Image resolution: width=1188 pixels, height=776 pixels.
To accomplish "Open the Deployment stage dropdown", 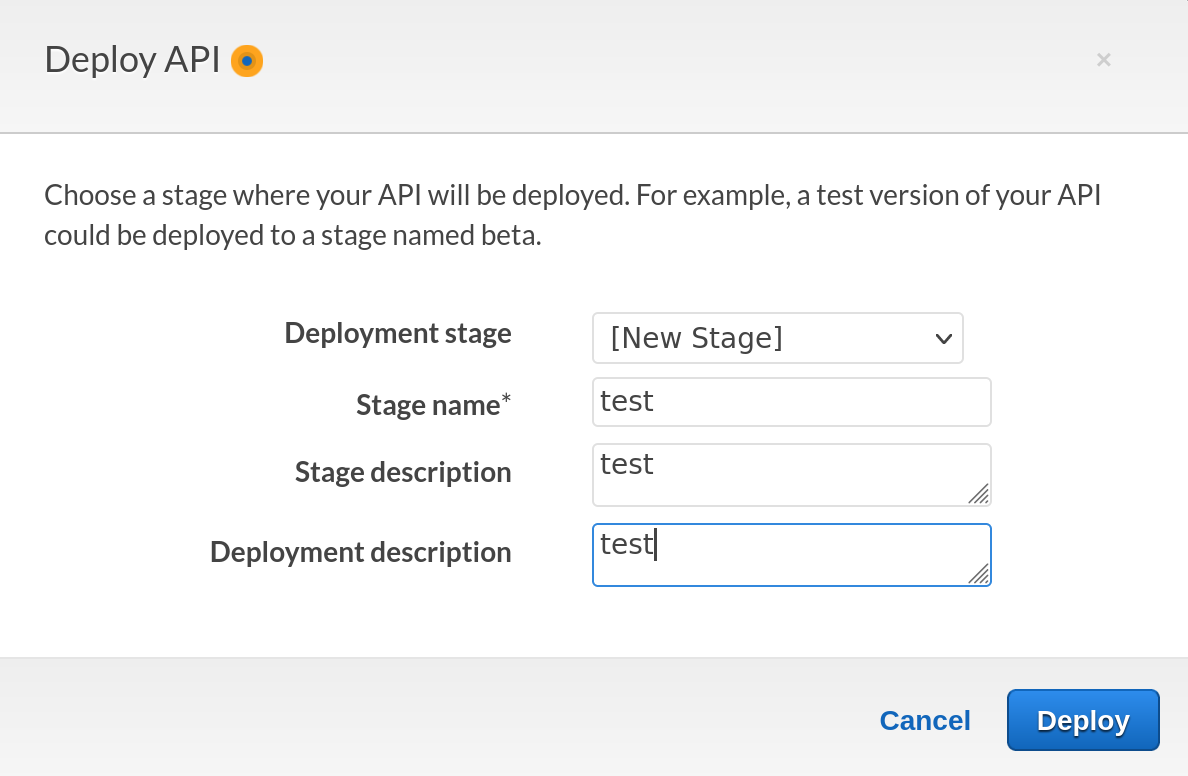I will point(777,338).
